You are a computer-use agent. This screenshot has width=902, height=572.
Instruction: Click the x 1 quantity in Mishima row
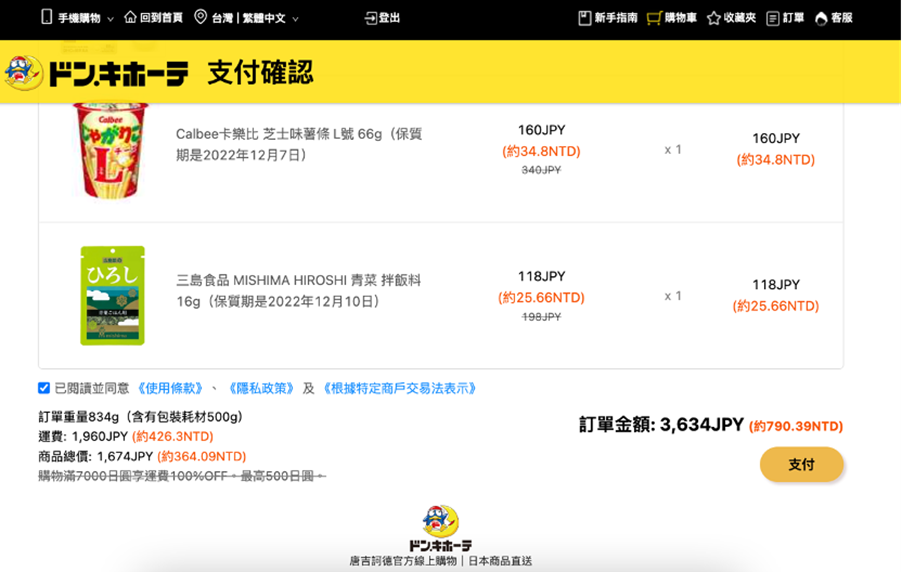coord(673,296)
